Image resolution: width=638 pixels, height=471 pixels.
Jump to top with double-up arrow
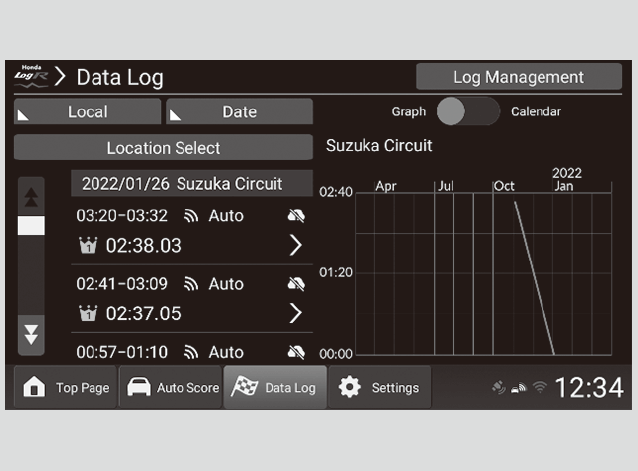point(32,197)
